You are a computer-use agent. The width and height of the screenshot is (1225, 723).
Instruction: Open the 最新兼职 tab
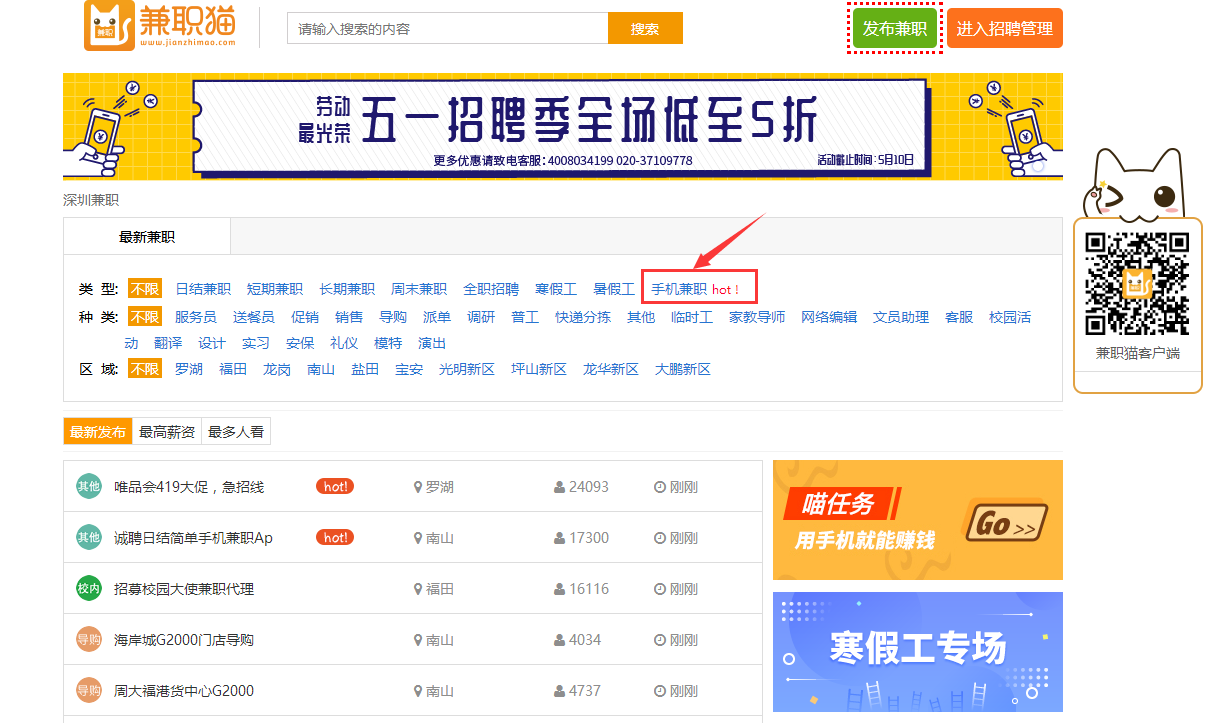coord(147,237)
